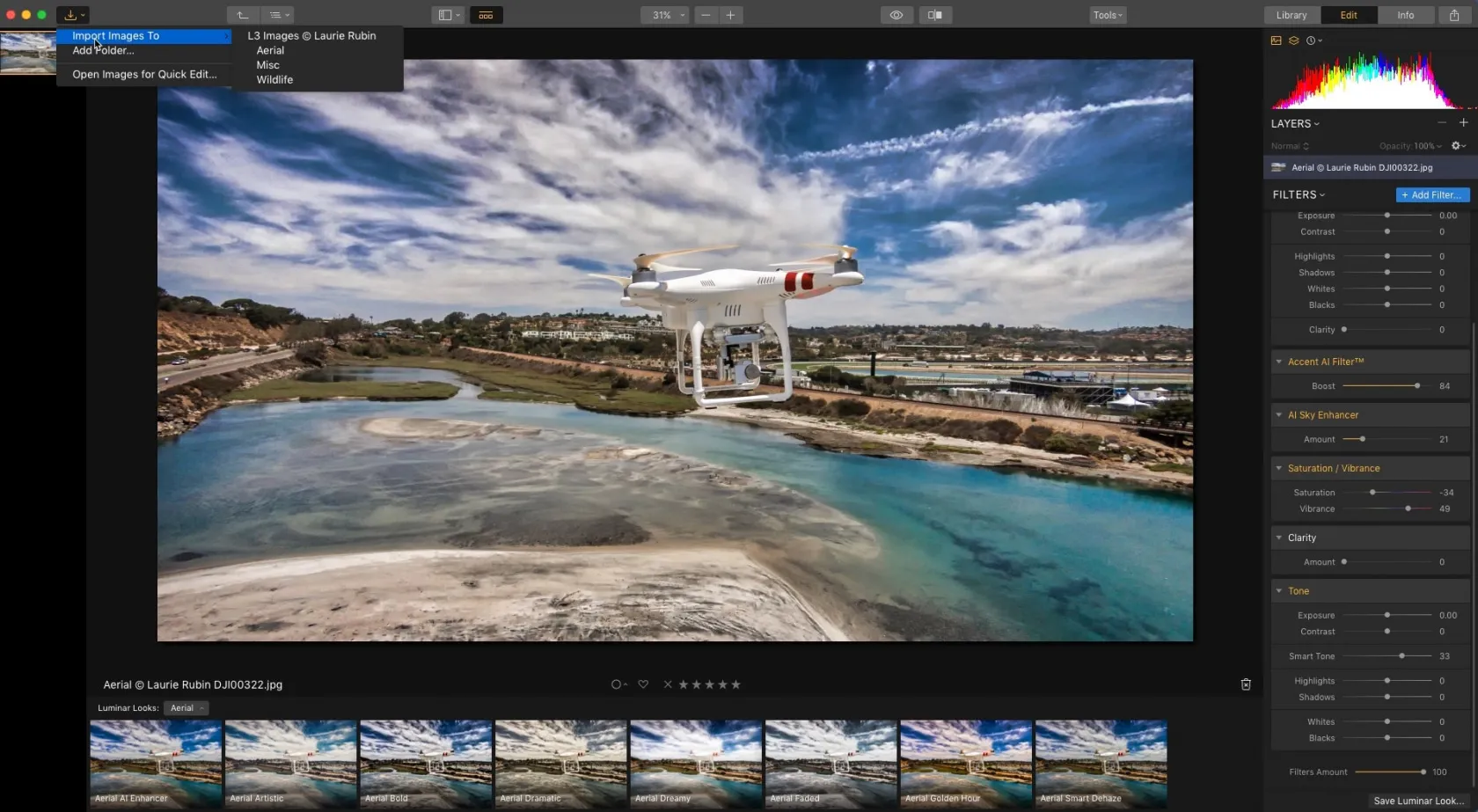The height and width of the screenshot is (812, 1478).
Task: Toggle the filmstrip panel button
Action: [x=486, y=15]
